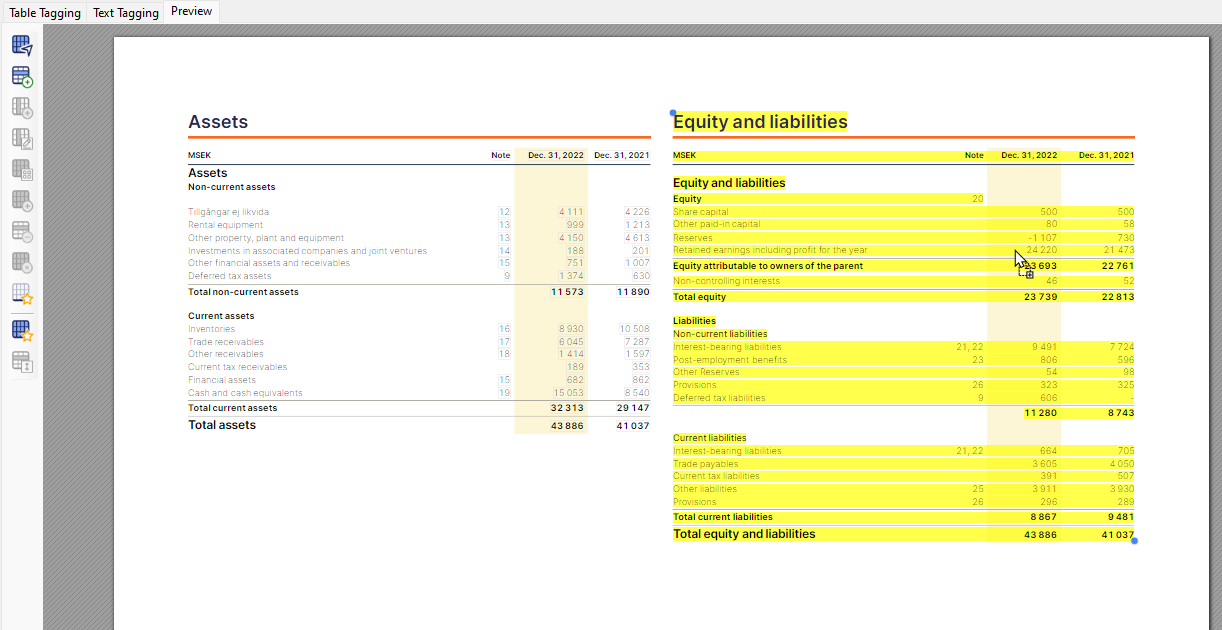Click the 2022 Total current assets value 32 313
Screen dimensions: 1222x630
click(567, 408)
